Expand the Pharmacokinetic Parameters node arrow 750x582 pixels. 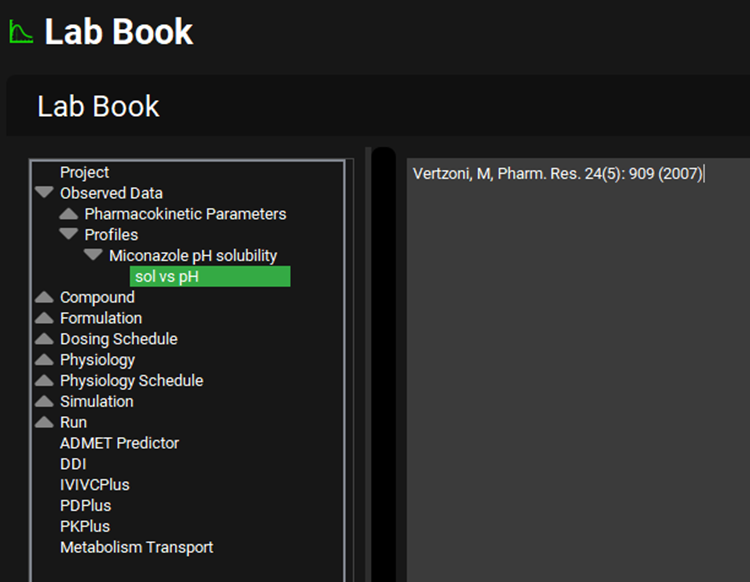coord(69,214)
